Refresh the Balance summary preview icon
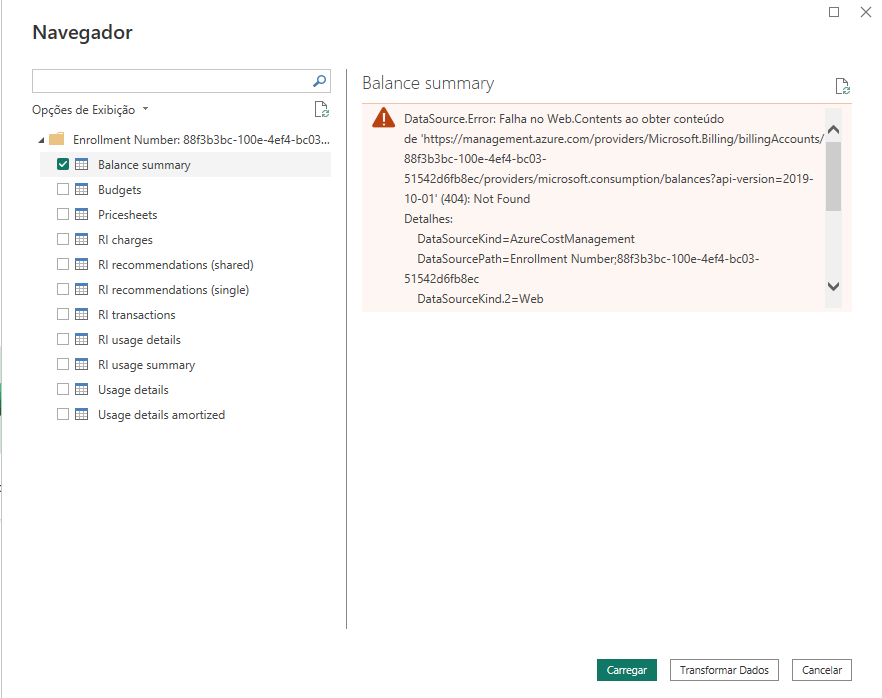882x698 pixels. 843,86
